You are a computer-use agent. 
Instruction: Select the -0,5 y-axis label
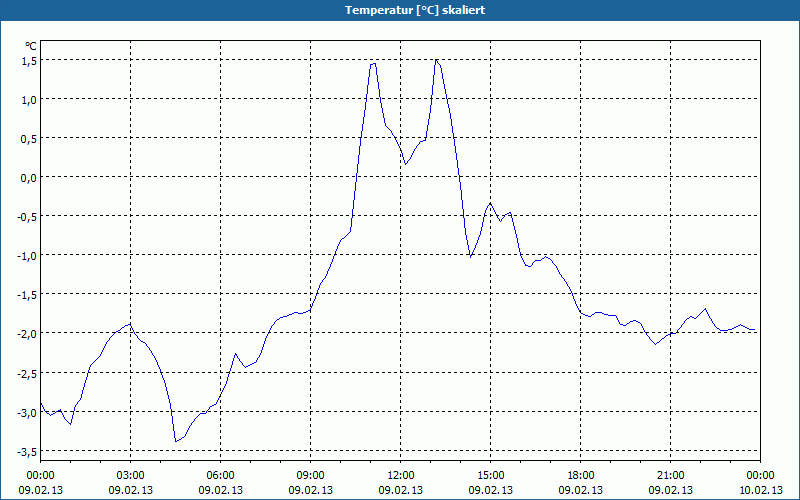click(28, 217)
